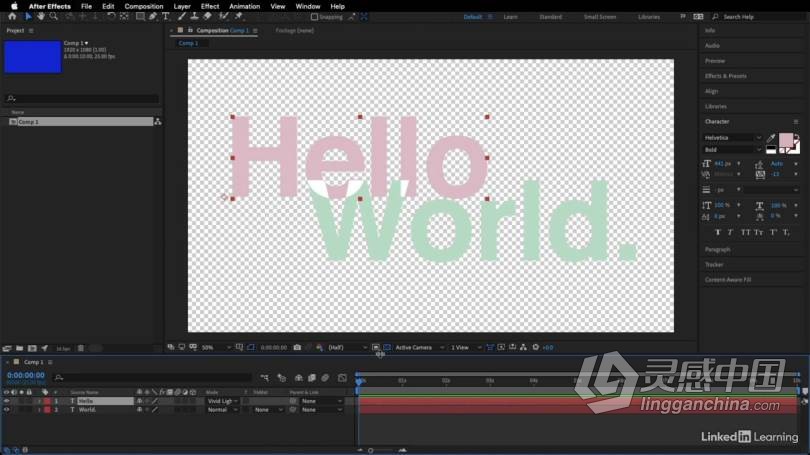Click the Project panel menu icon

pyautogui.click(x=31, y=30)
